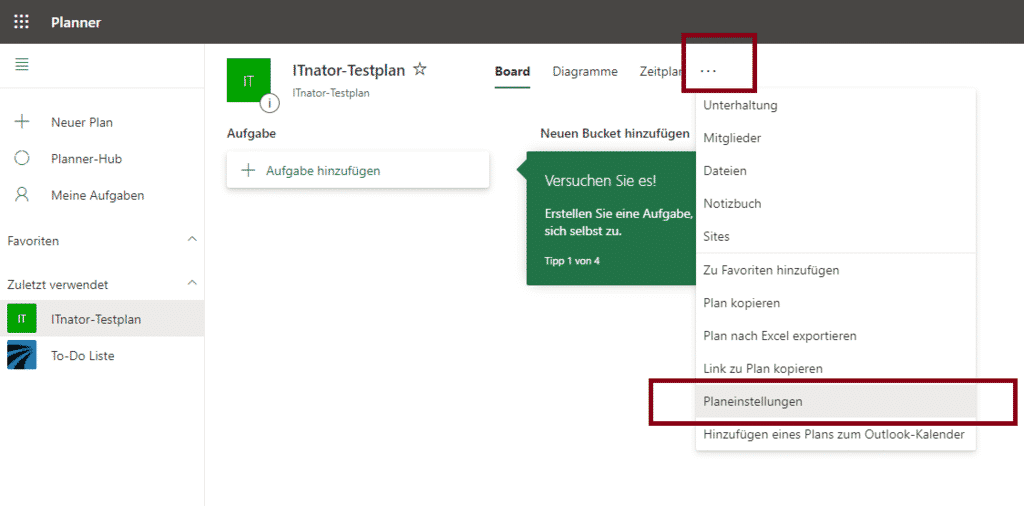Open the app launcher waffle icon
This screenshot has height=506, width=1024.
(22, 22)
